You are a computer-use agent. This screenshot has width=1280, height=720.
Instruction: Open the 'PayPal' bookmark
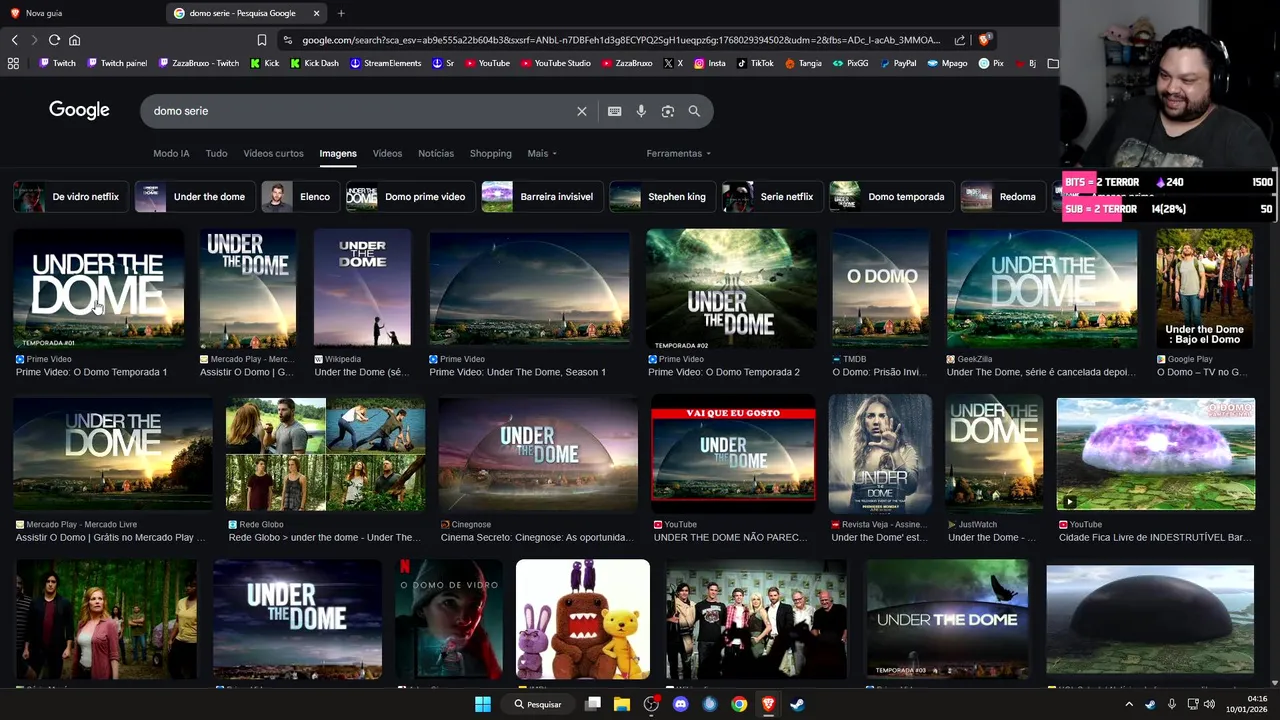pos(898,63)
